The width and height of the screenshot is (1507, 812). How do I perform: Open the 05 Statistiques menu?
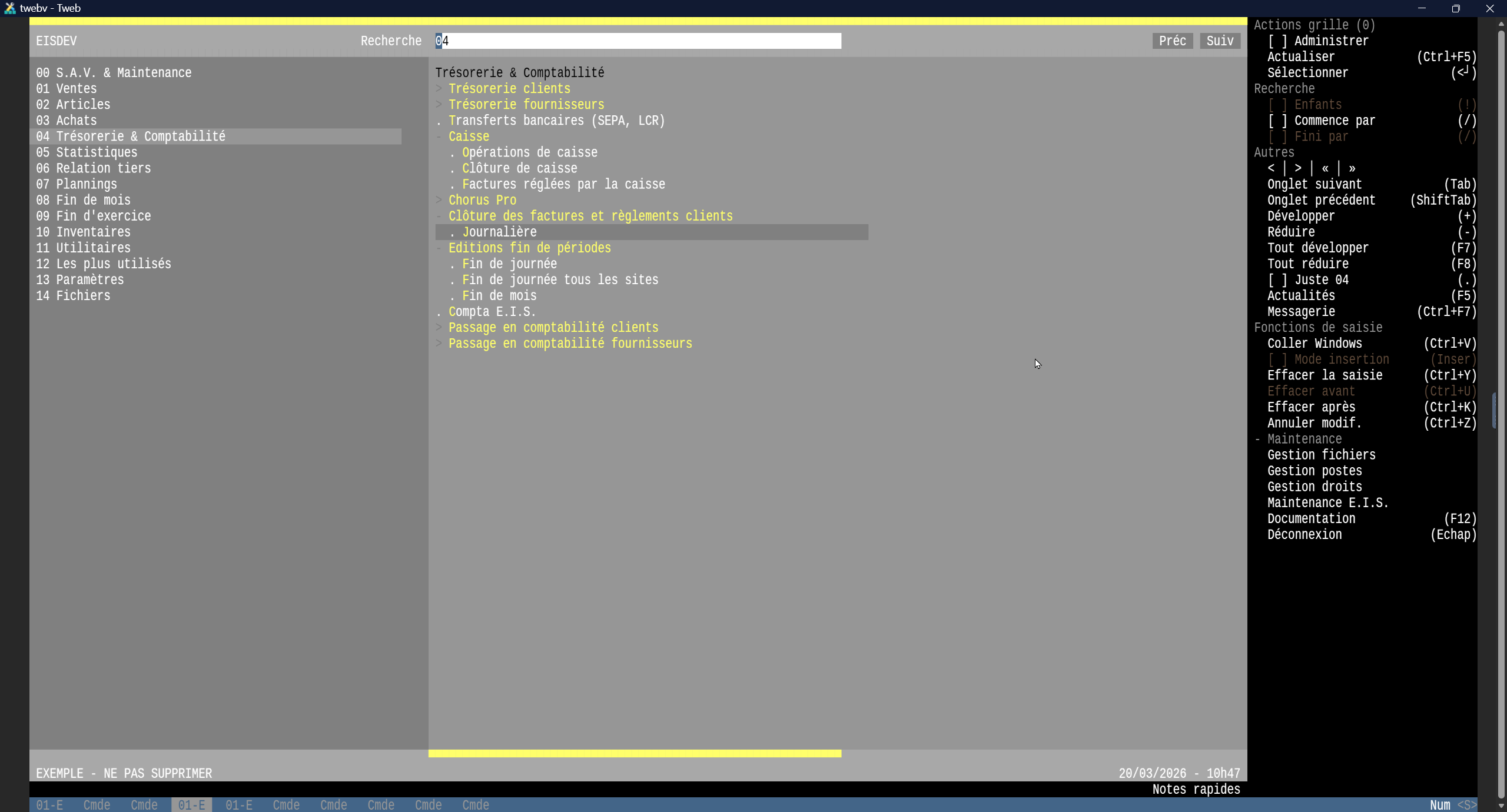87,152
